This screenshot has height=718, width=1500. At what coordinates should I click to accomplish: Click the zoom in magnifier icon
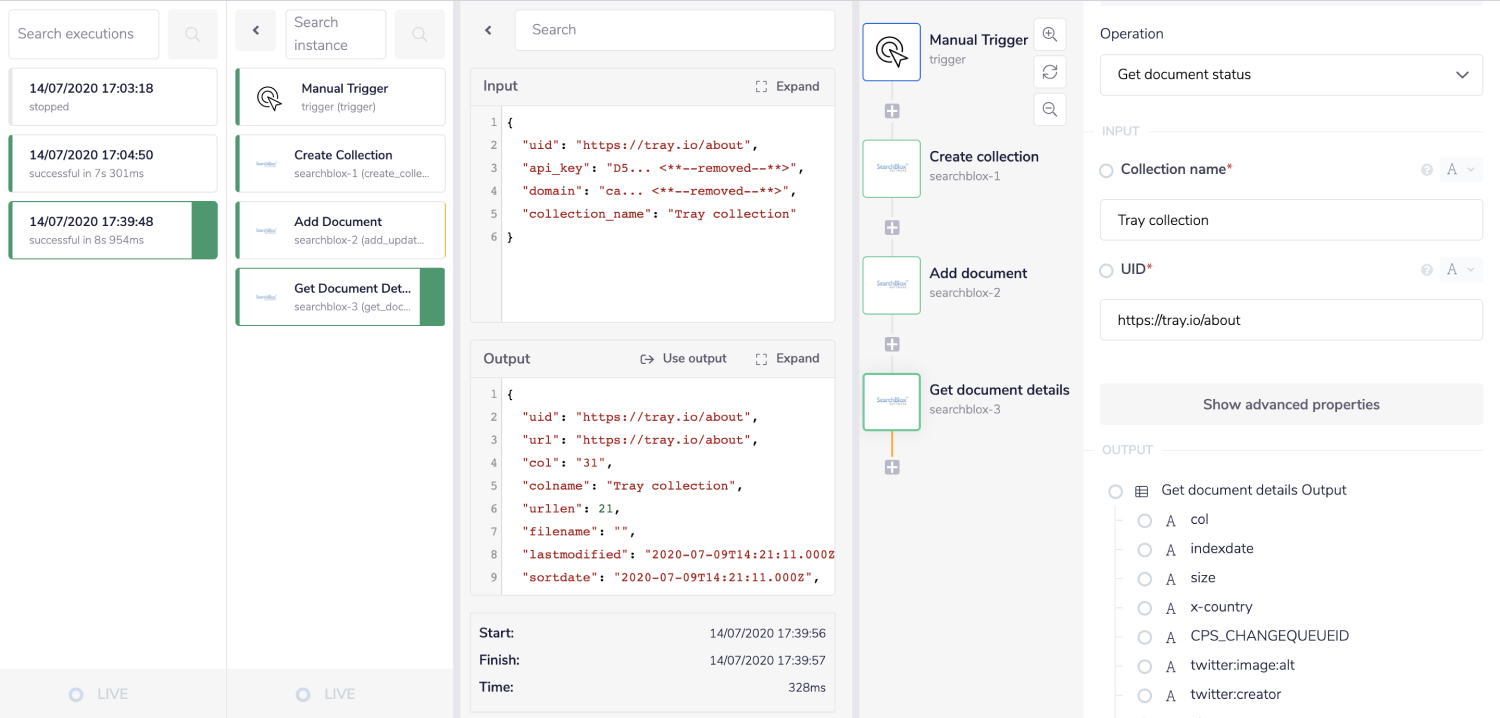click(x=1049, y=34)
